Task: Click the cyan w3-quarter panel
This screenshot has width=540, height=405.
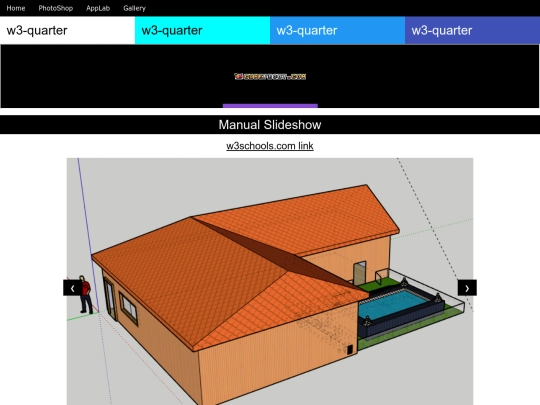Action: (x=202, y=30)
